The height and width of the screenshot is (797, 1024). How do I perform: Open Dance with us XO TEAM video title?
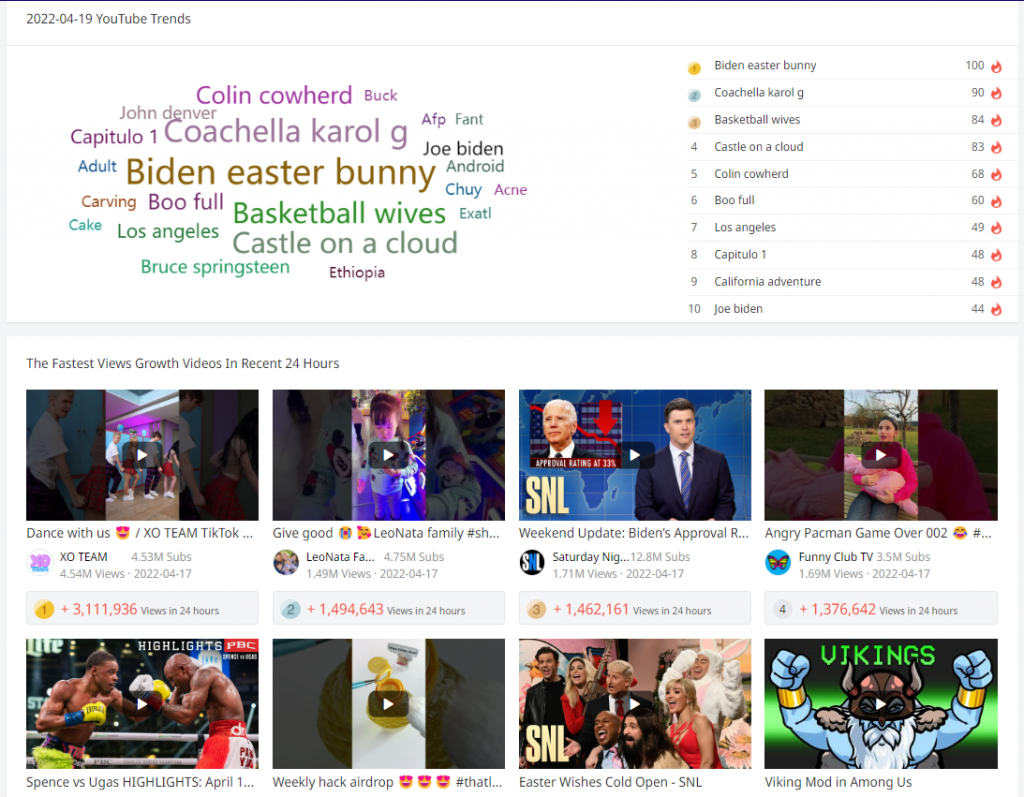139,533
